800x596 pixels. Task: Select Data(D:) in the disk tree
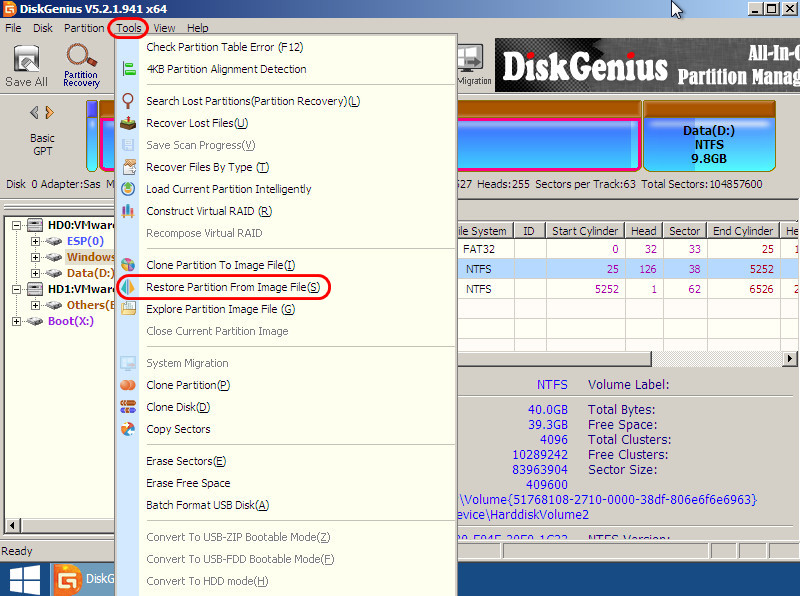tap(90, 273)
